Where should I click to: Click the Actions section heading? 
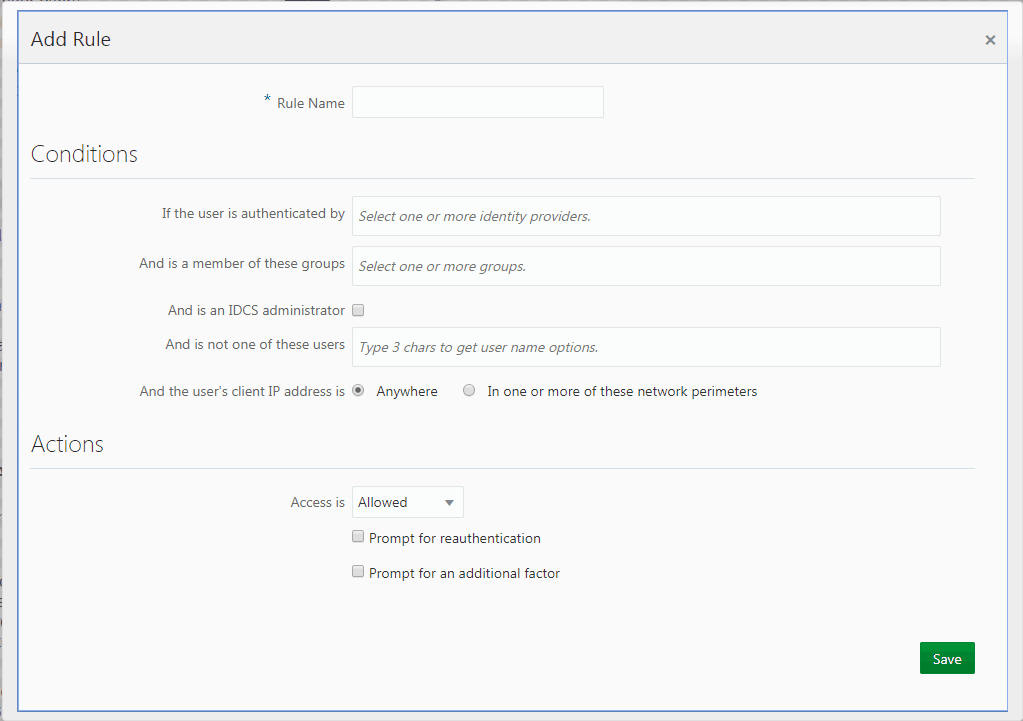(67, 444)
